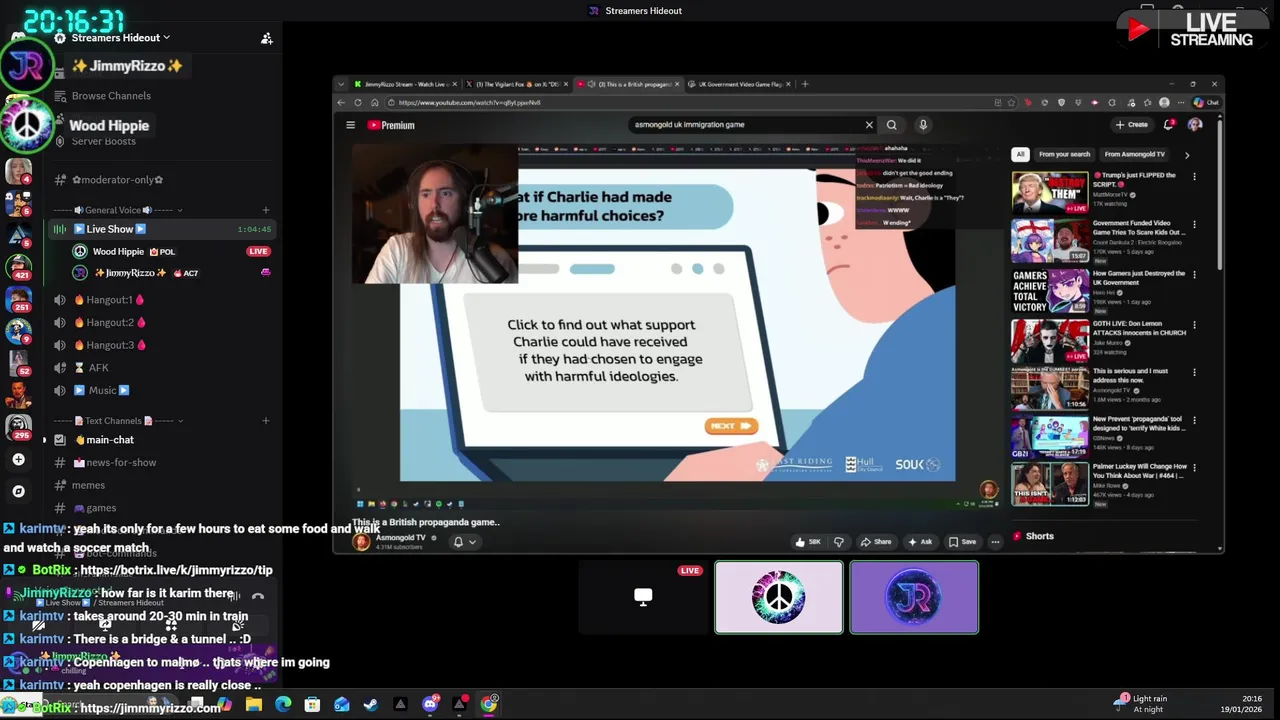Open the Trump's just FLIPPED the SCRIPT thumbnail
1280x720 pixels.
point(1050,192)
